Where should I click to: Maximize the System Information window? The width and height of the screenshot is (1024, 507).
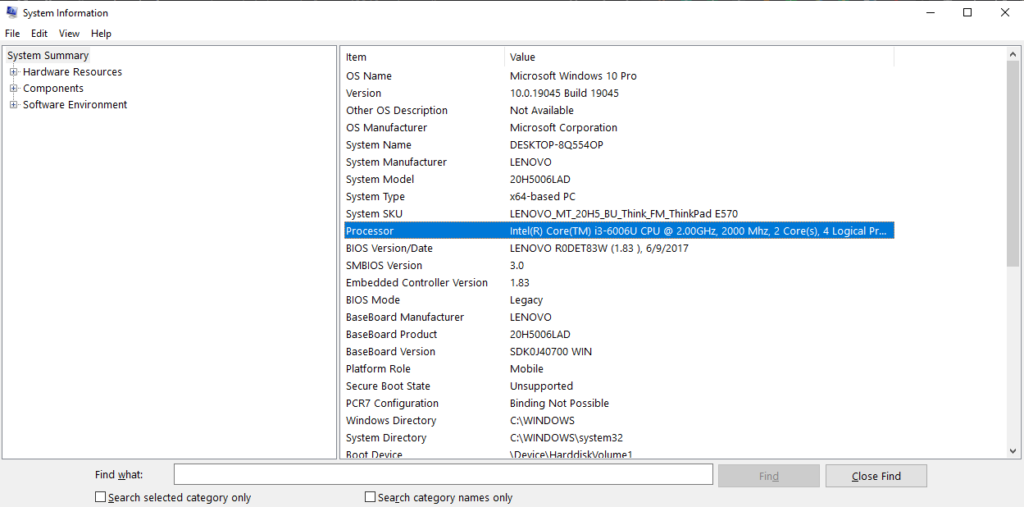click(x=967, y=12)
